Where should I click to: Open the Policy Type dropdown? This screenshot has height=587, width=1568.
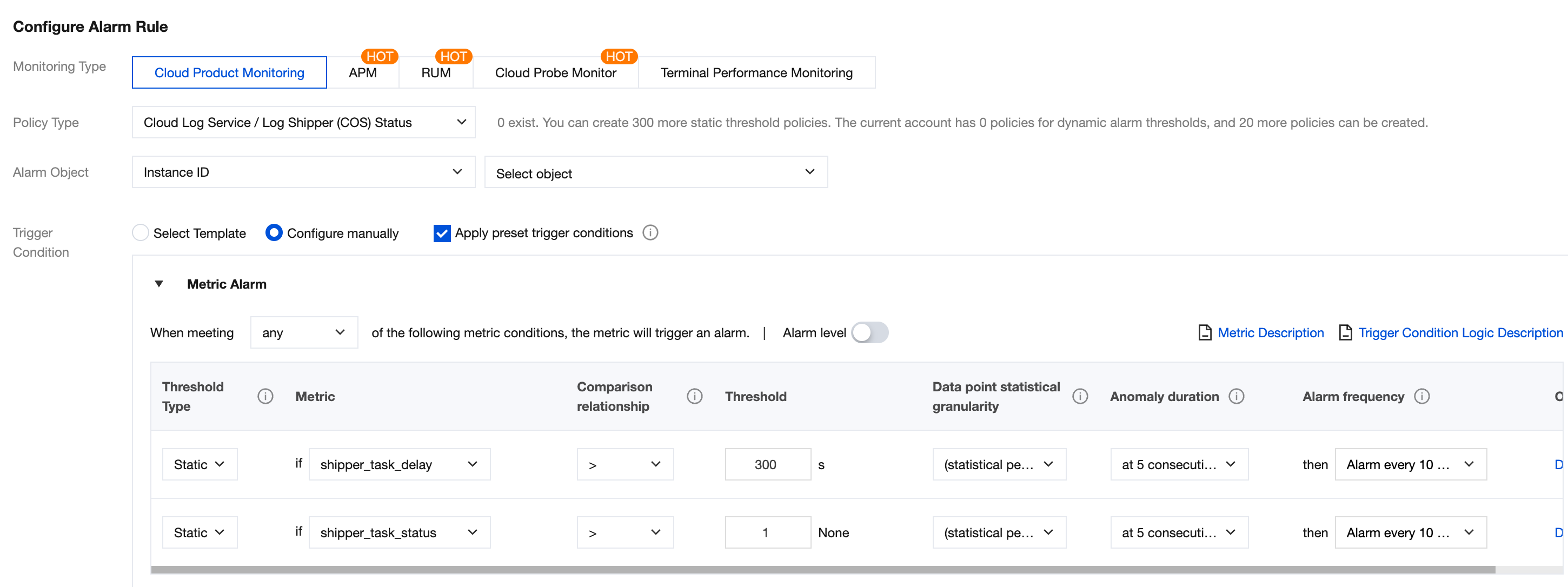[x=303, y=122]
